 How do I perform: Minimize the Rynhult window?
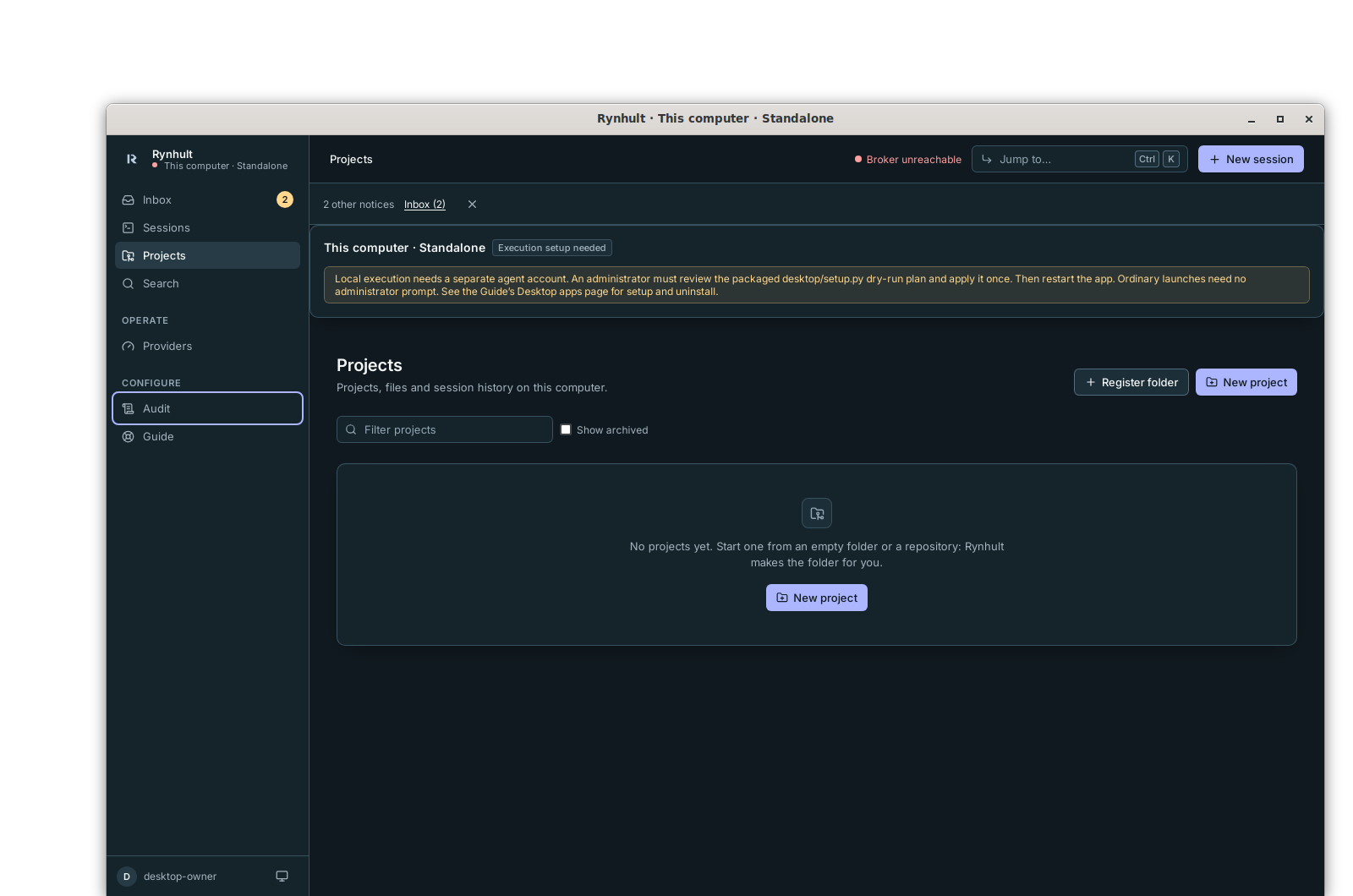point(1252,119)
